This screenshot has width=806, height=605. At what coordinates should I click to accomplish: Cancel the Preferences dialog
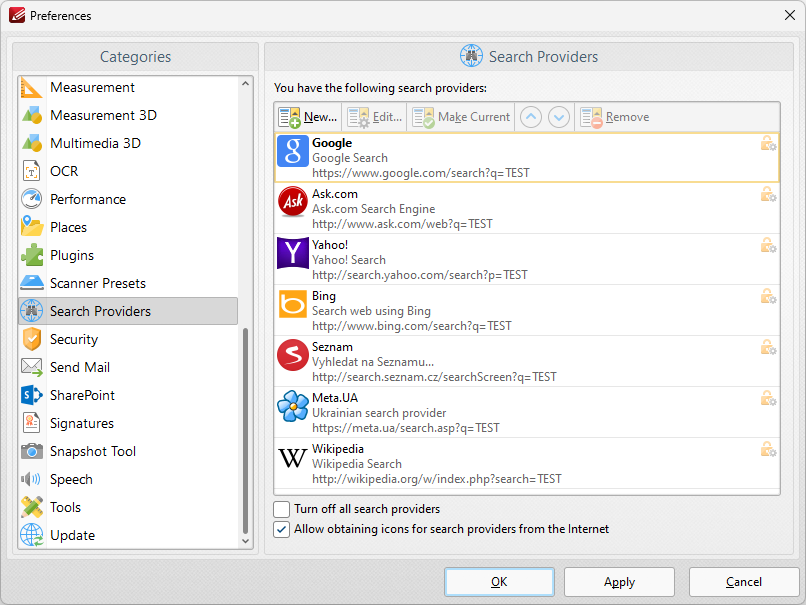point(744,582)
